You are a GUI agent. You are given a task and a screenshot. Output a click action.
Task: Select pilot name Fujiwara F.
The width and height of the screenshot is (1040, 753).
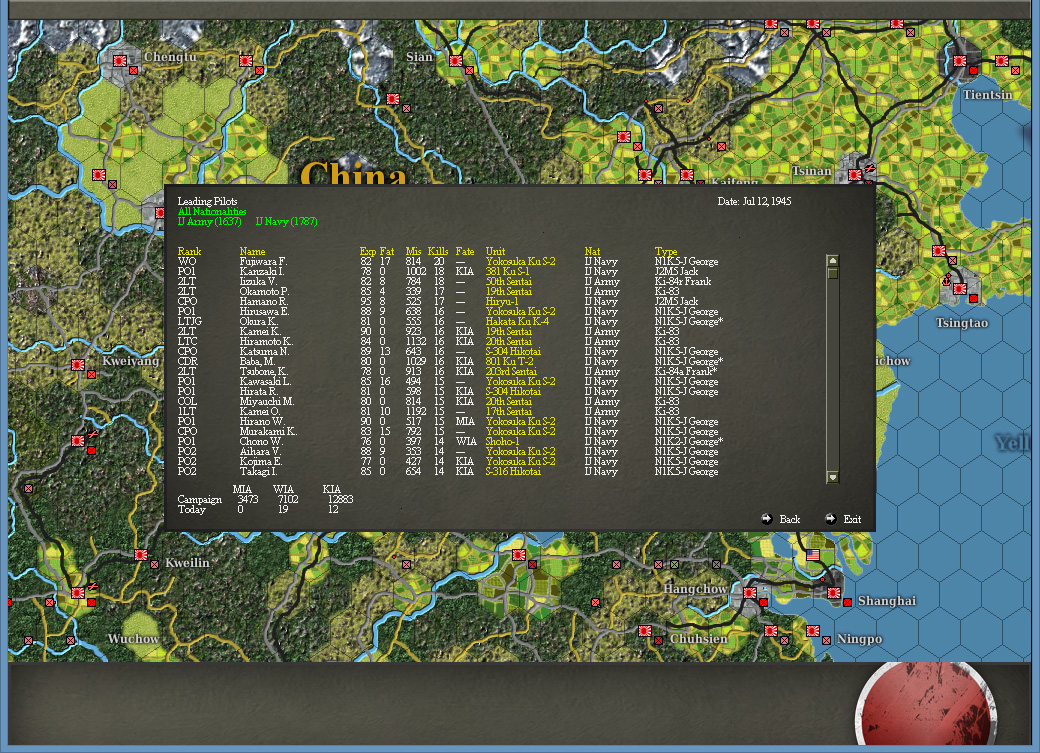point(263,261)
